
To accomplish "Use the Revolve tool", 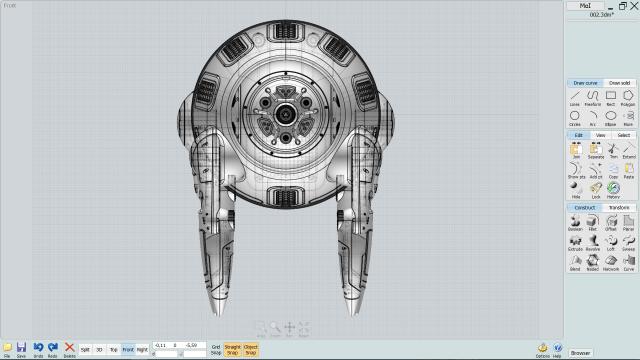I will click(593, 243).
